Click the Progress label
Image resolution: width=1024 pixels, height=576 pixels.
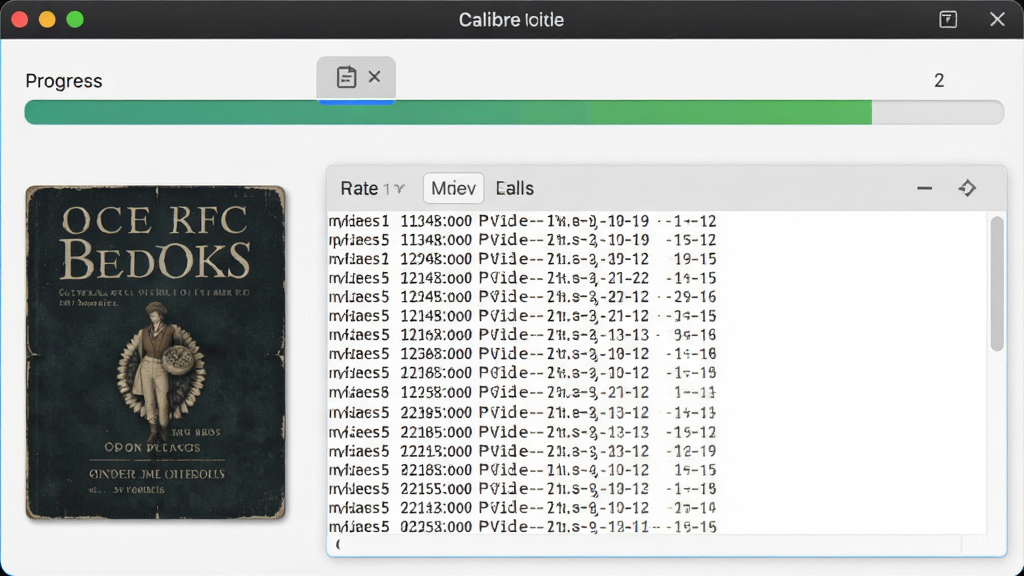pyautogui.click(x=63, y=81)
